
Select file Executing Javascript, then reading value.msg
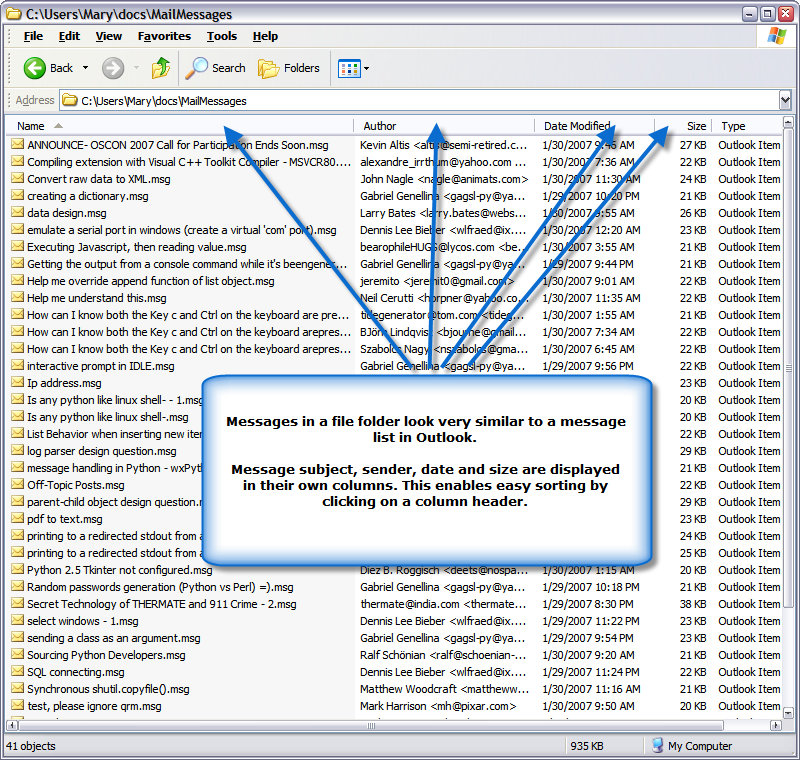(x=137, y=247)
